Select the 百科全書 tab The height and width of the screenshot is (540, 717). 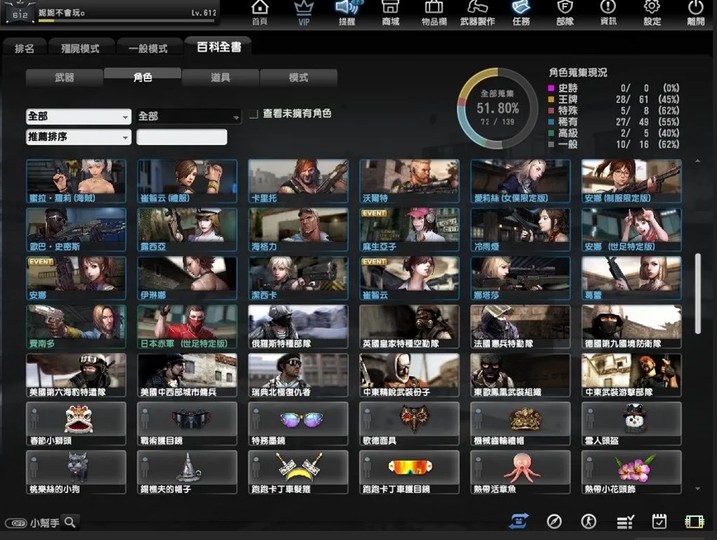pos(219,47)
